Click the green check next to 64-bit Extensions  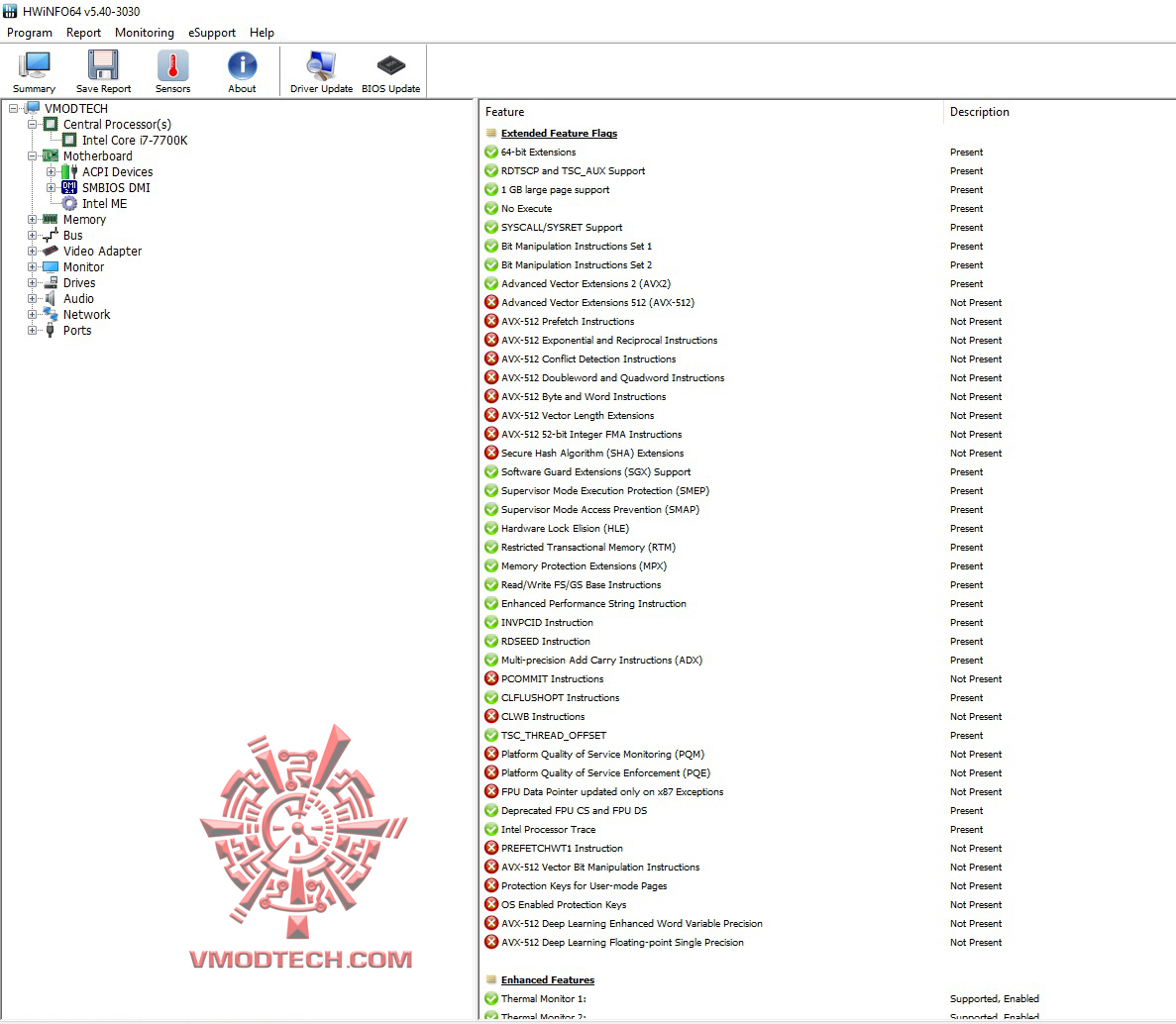491,152
